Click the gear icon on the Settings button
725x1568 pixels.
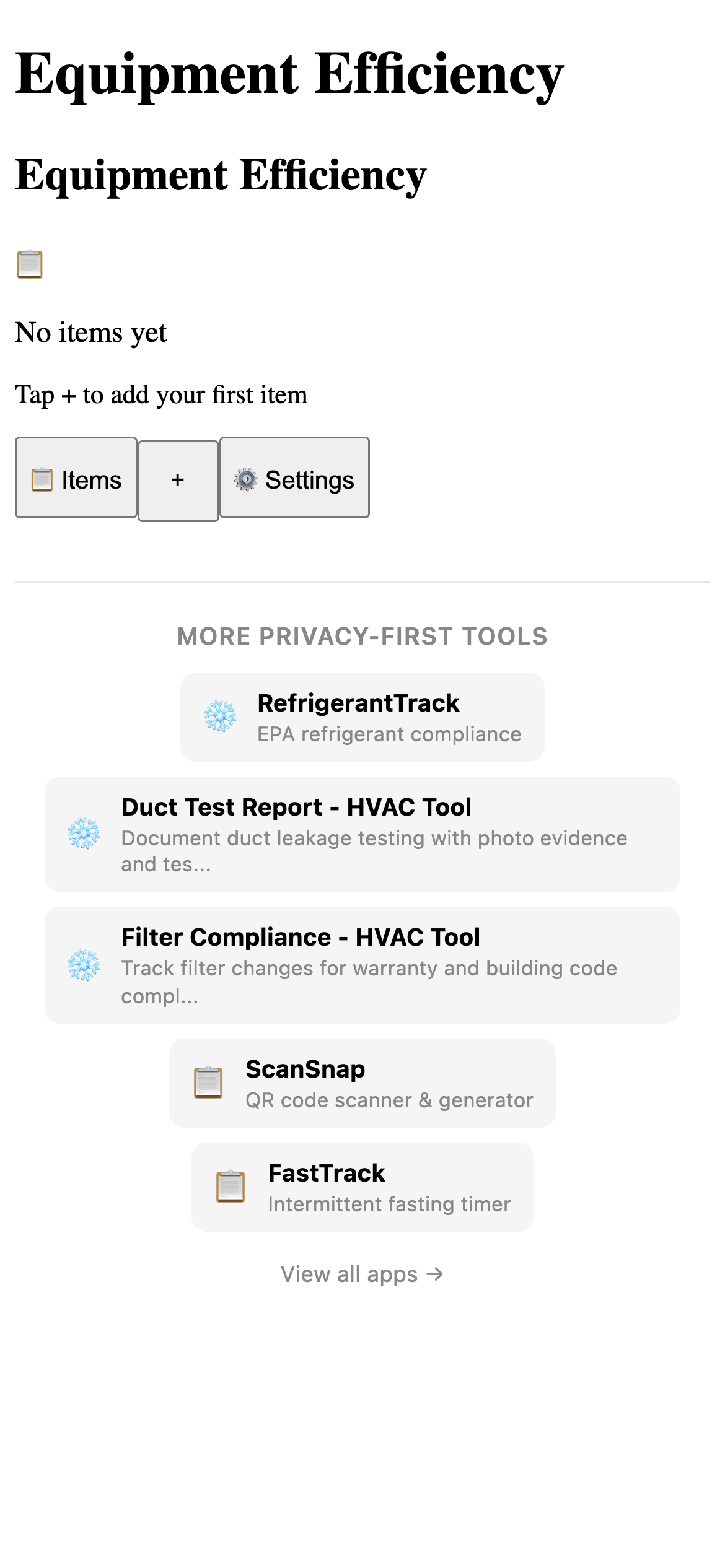[x=245, y=479]
